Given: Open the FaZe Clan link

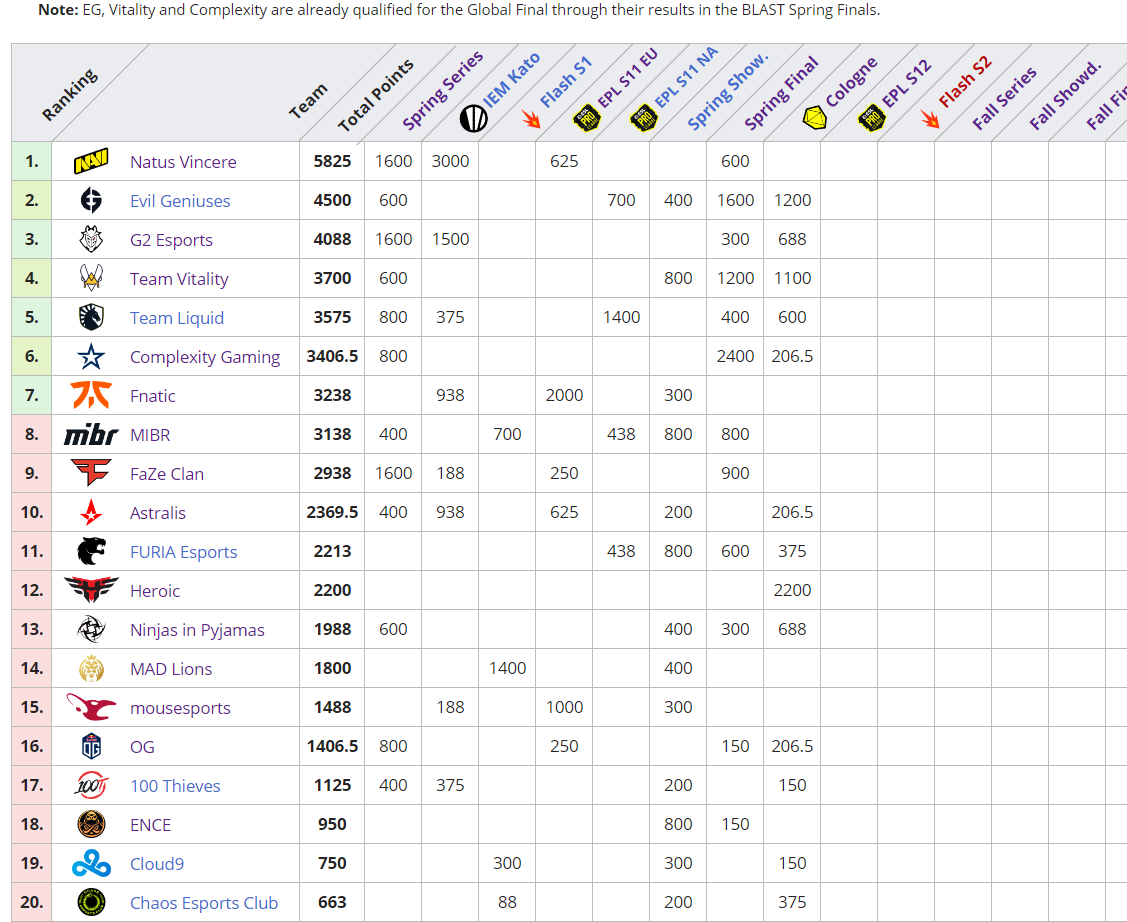Looking at the screenshot, I should pyautogui.click(x=167, y=474).
